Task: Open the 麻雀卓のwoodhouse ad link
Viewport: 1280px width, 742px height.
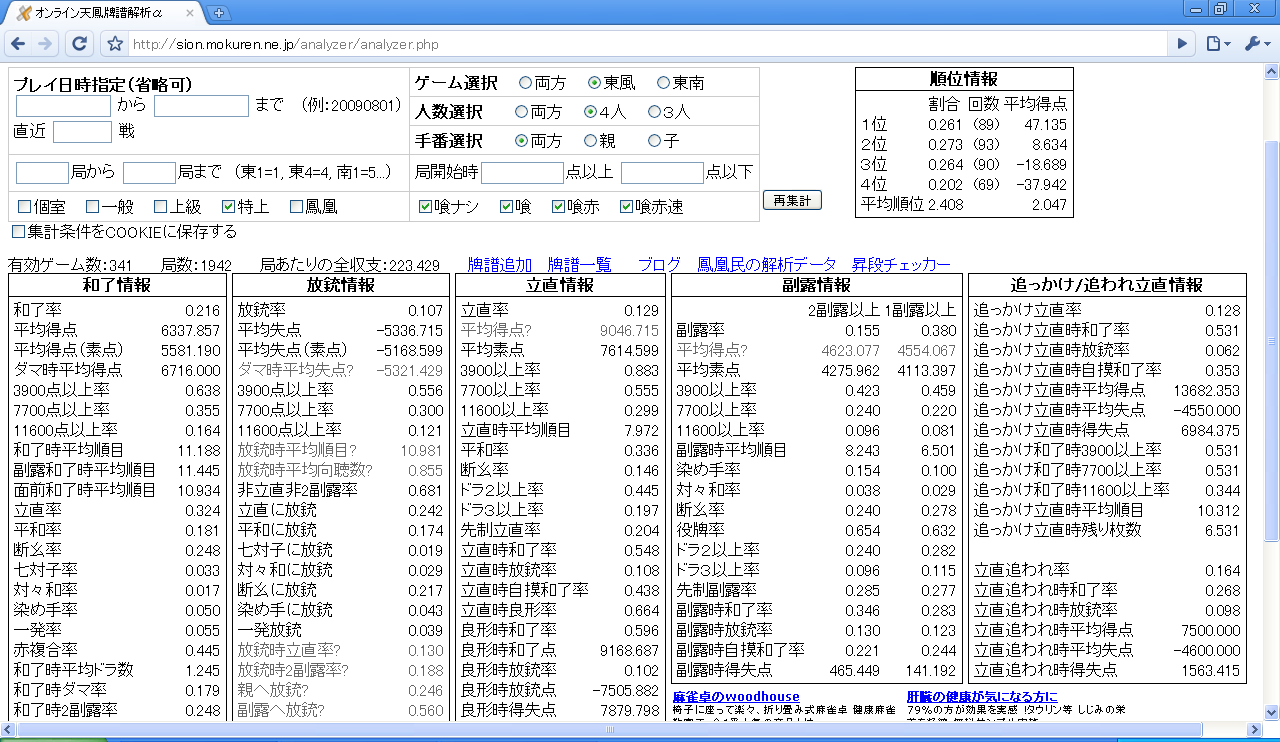Action: click(x=736, y=696)
